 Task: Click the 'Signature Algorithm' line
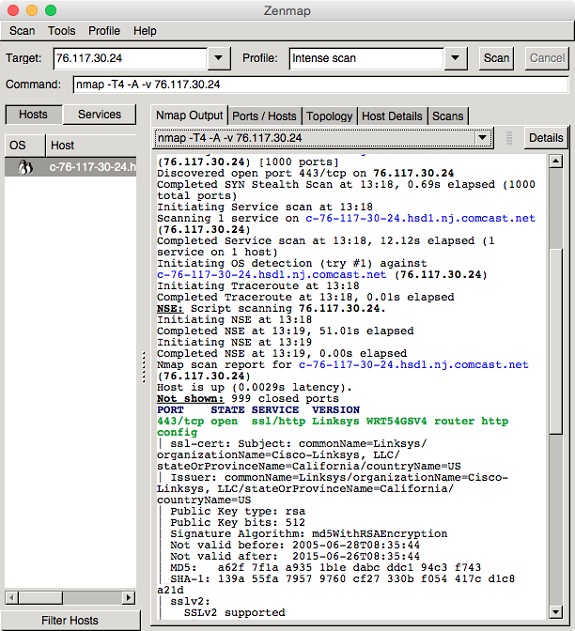click(x=309, y=534)
